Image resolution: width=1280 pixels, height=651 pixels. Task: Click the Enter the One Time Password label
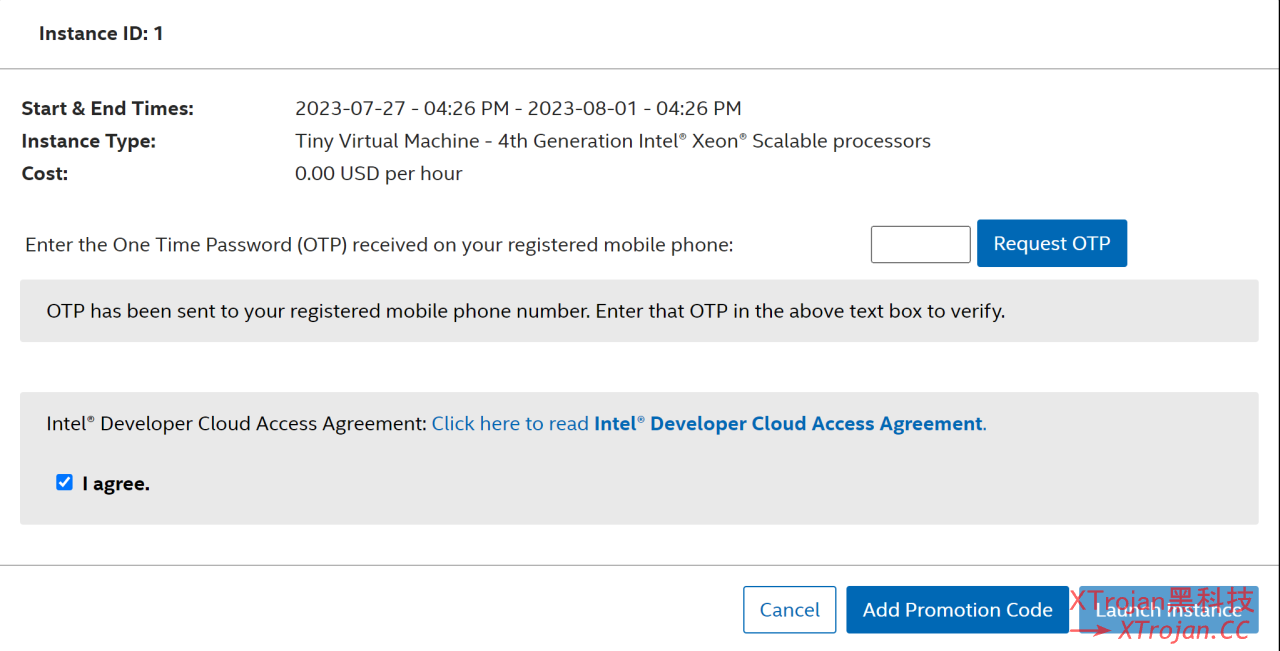(379, 244)
